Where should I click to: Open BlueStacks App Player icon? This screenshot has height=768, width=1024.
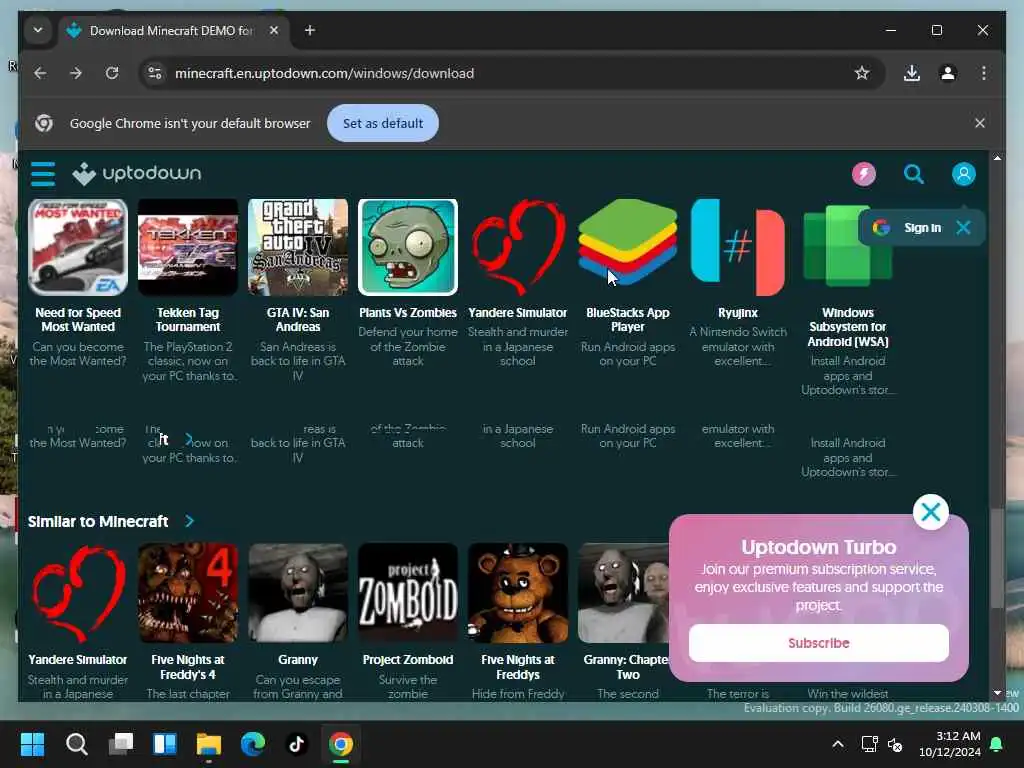628,242
